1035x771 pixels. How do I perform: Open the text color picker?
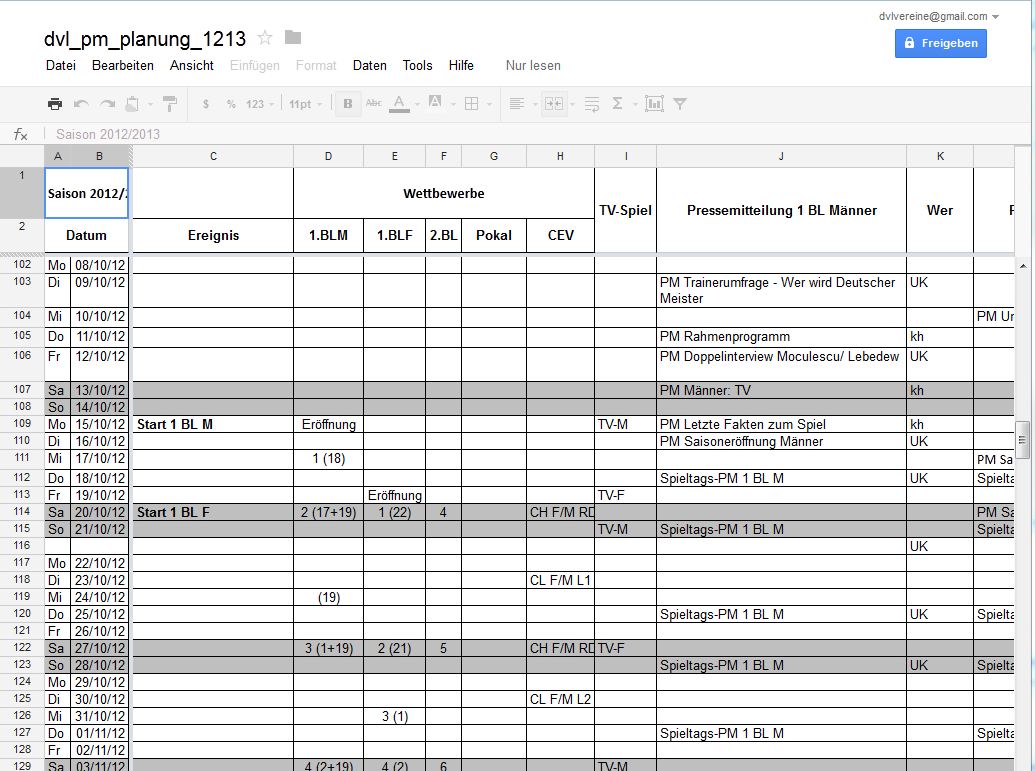click(402, 103)
